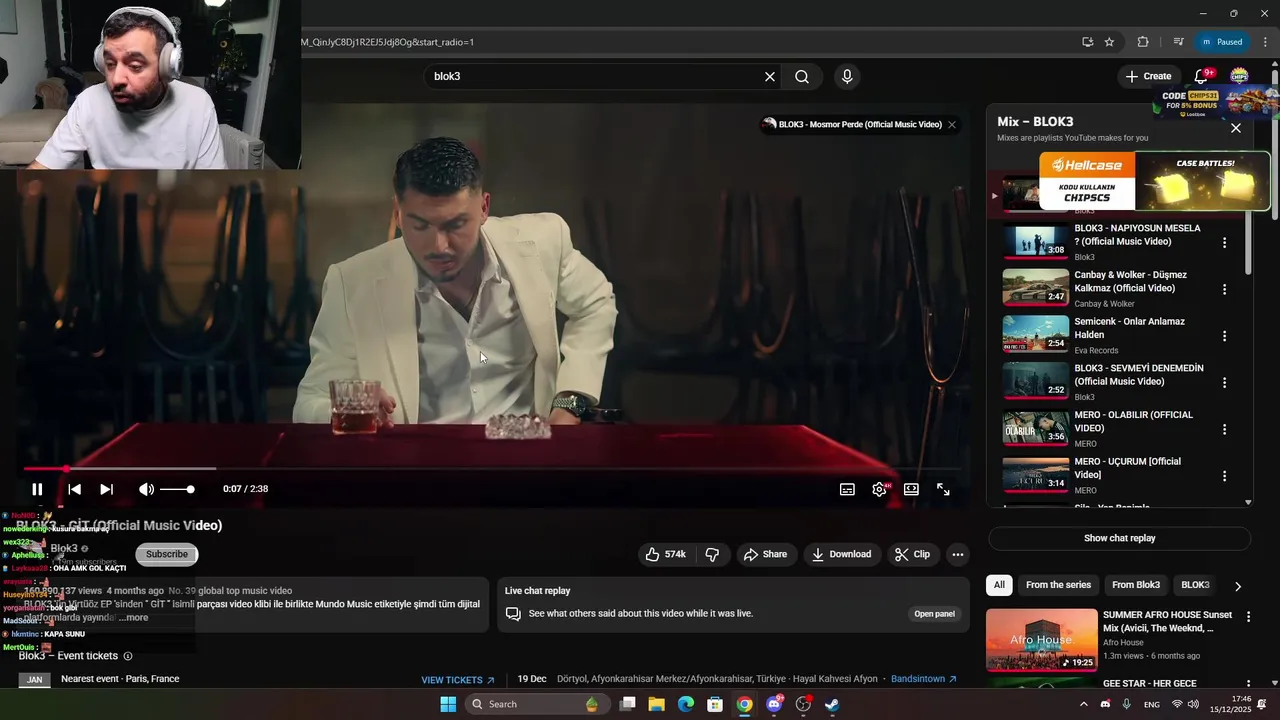
Task: Open File Explorer from taskbar
Action: click(656, 704)
